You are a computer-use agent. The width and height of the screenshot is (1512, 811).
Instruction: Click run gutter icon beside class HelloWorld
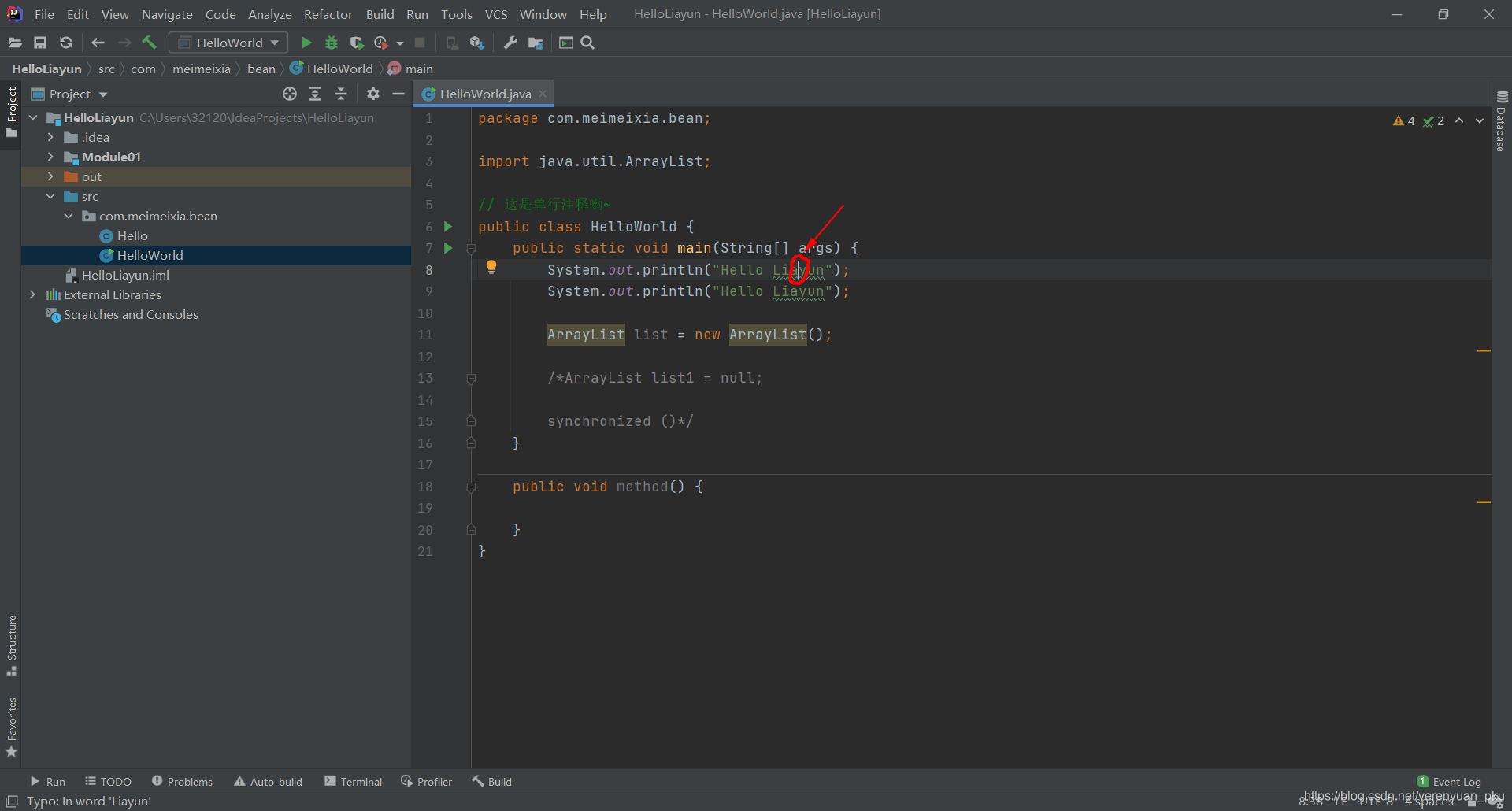pyautogui.click(x=448, y=227)
